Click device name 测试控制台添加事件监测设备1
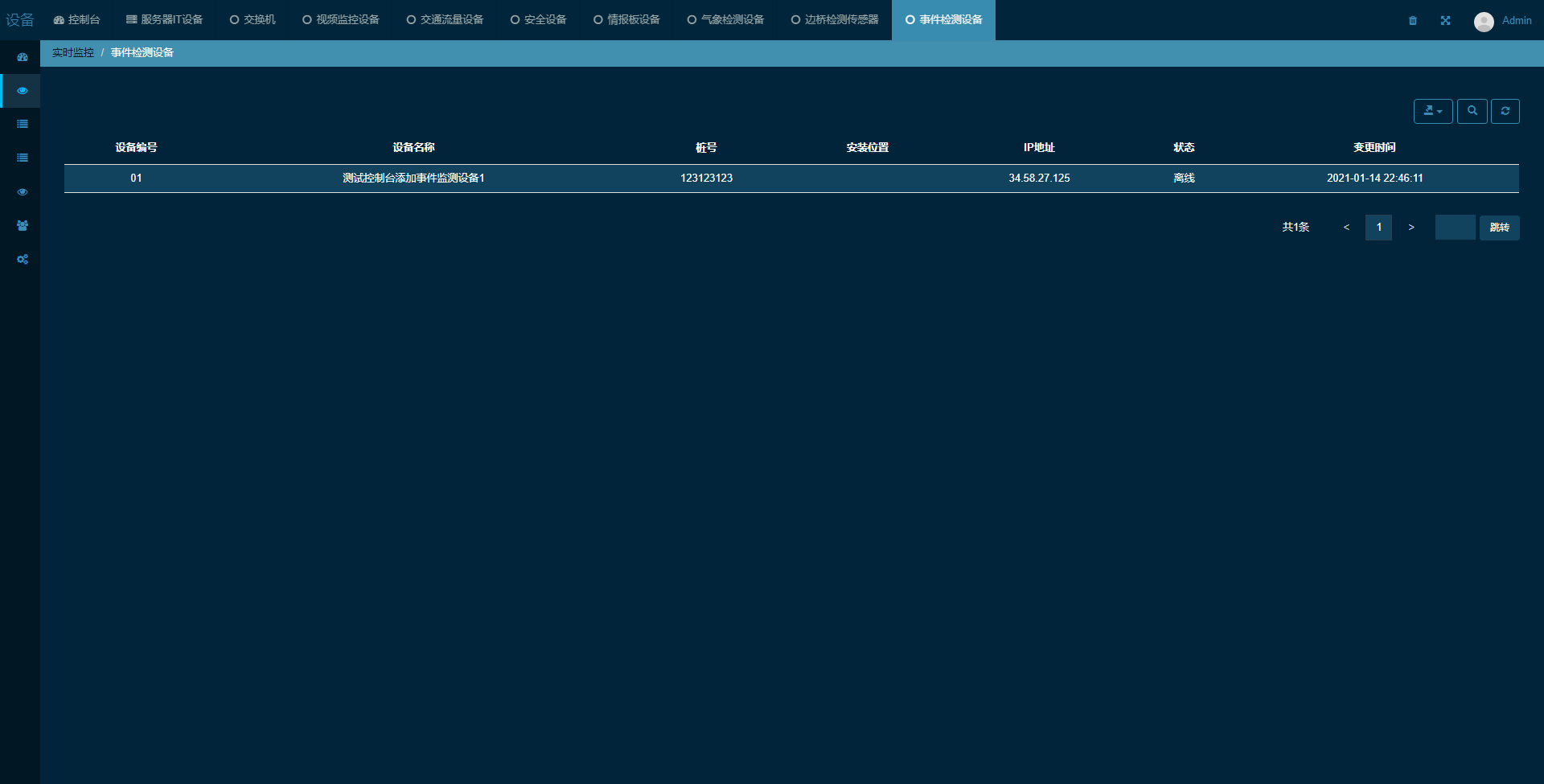The image size is (1544, 784). tap(413, 179)
